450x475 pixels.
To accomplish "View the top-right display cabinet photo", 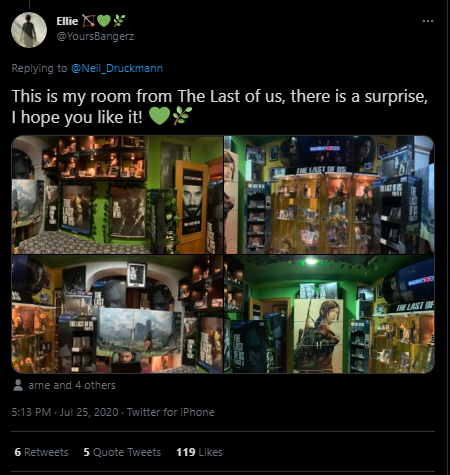I will pos(329,195).
